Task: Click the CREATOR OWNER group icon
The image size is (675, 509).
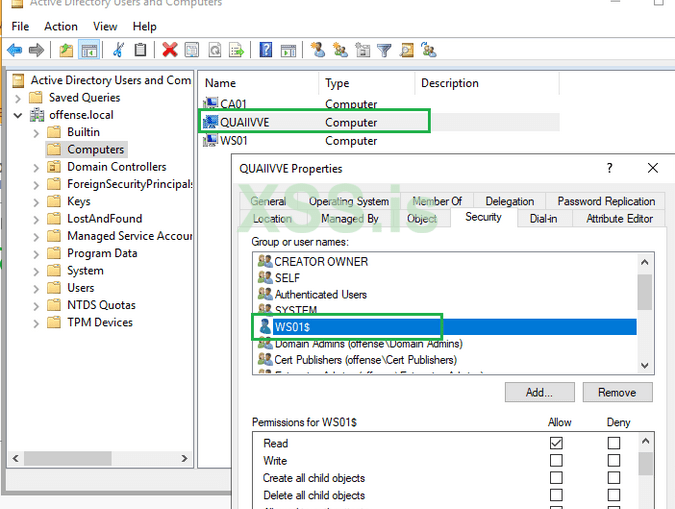Action: click(x=265, y=261)
